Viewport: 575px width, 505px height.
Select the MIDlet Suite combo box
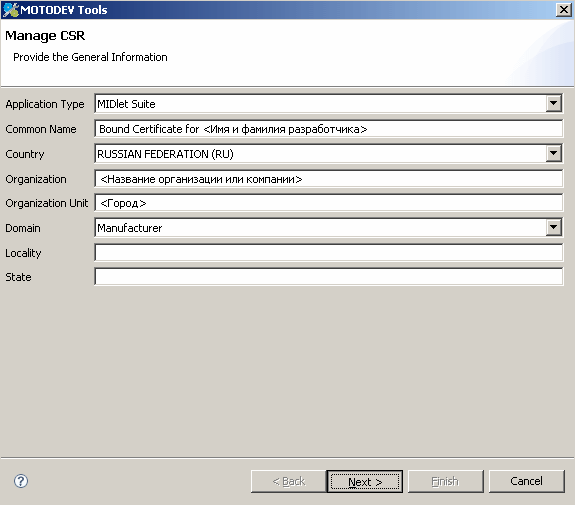(329, 104)
